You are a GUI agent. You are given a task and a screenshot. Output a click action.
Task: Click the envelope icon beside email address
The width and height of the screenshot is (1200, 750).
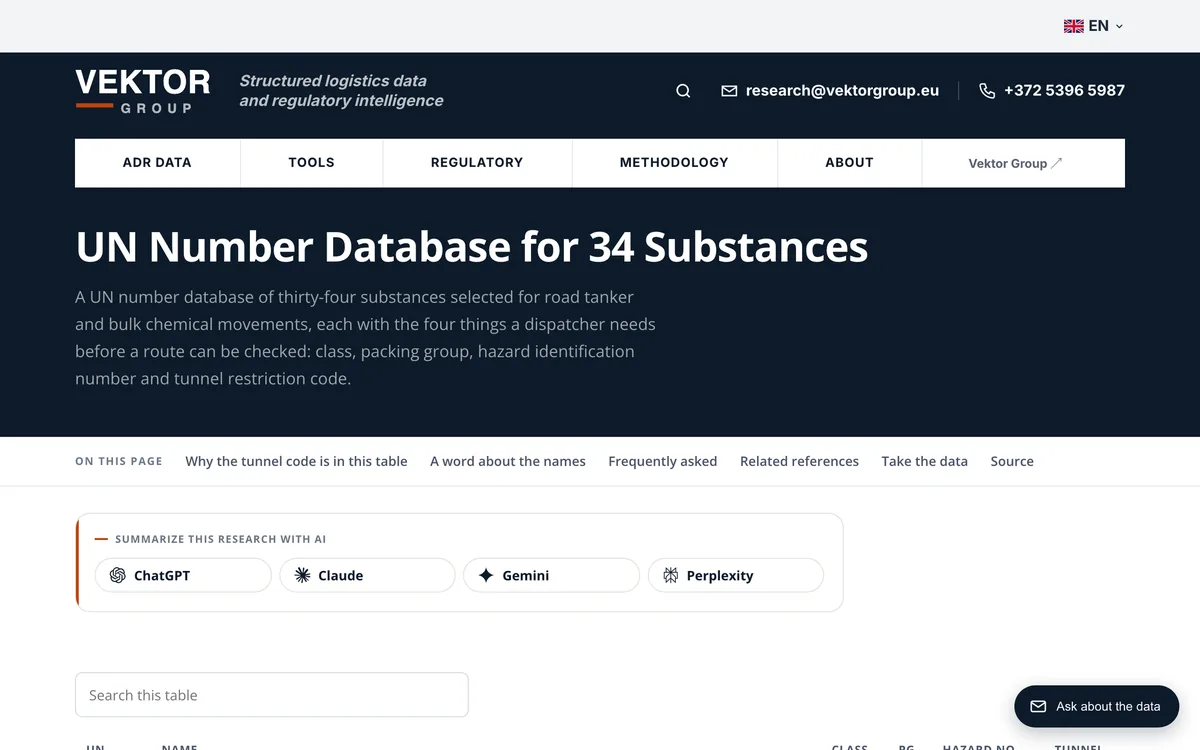tap(729, 91)
